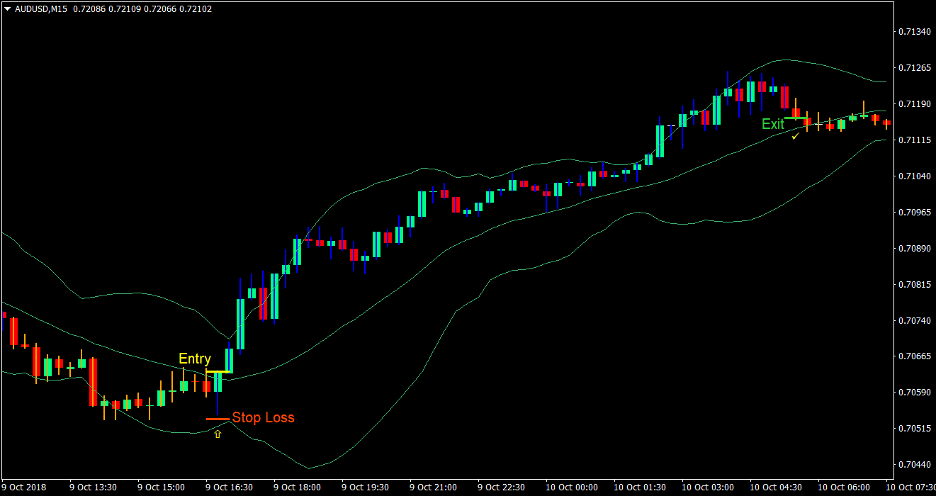Image resolution: width=936 pixels, height=496 pixels.
Task: Click the 0.70440 price scale label
Action: (x=910, y=465)
